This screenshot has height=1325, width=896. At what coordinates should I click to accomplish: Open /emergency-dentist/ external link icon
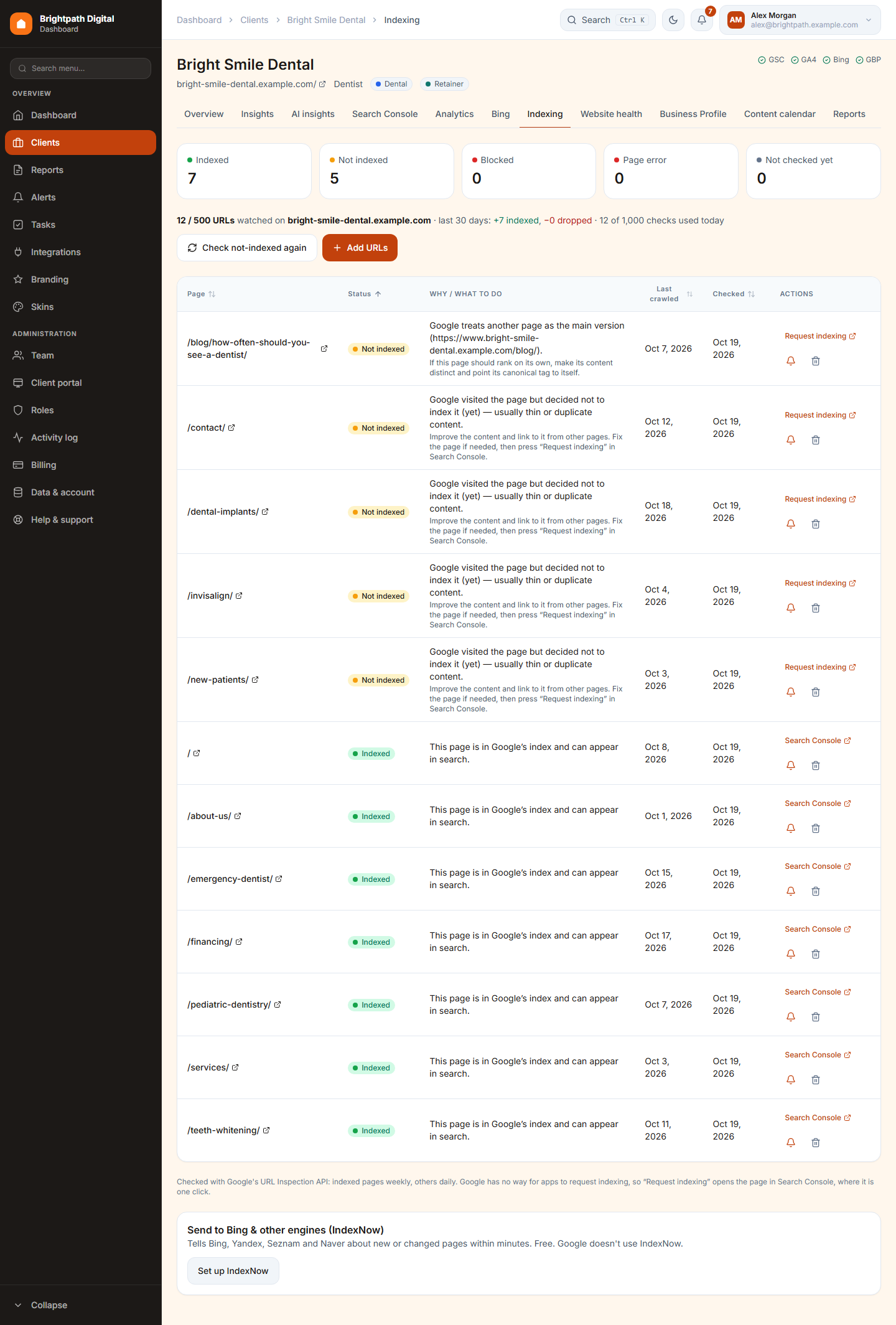(279, 879)
